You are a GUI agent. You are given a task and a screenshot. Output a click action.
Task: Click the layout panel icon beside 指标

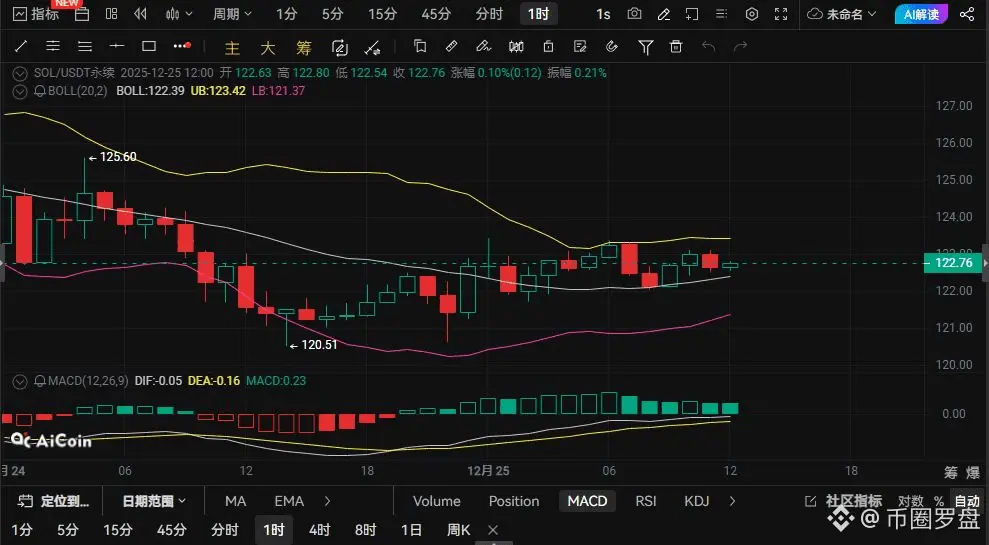pyautogui.click(x=82, y=14)
